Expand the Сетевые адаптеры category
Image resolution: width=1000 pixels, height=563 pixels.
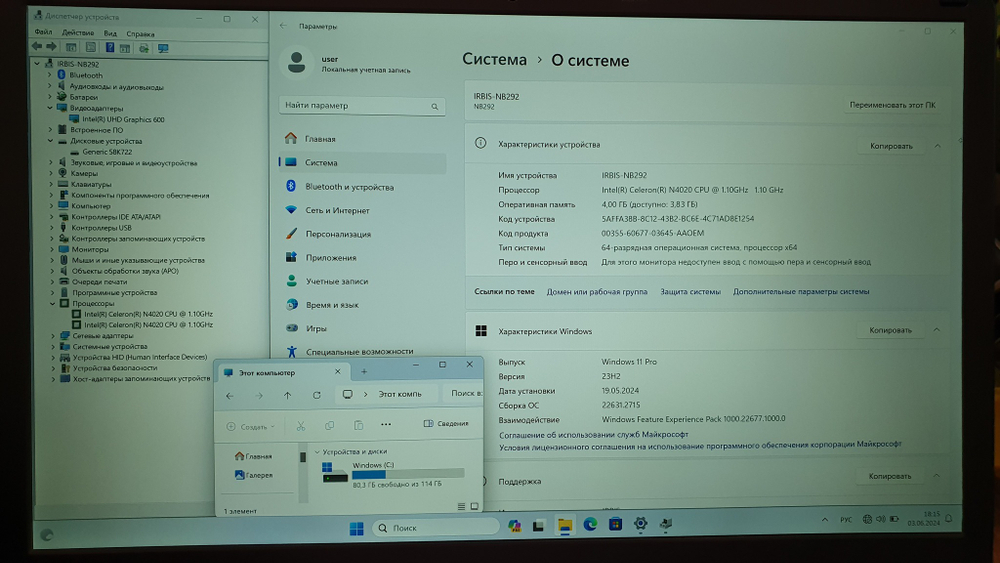(x=53, y=335)
